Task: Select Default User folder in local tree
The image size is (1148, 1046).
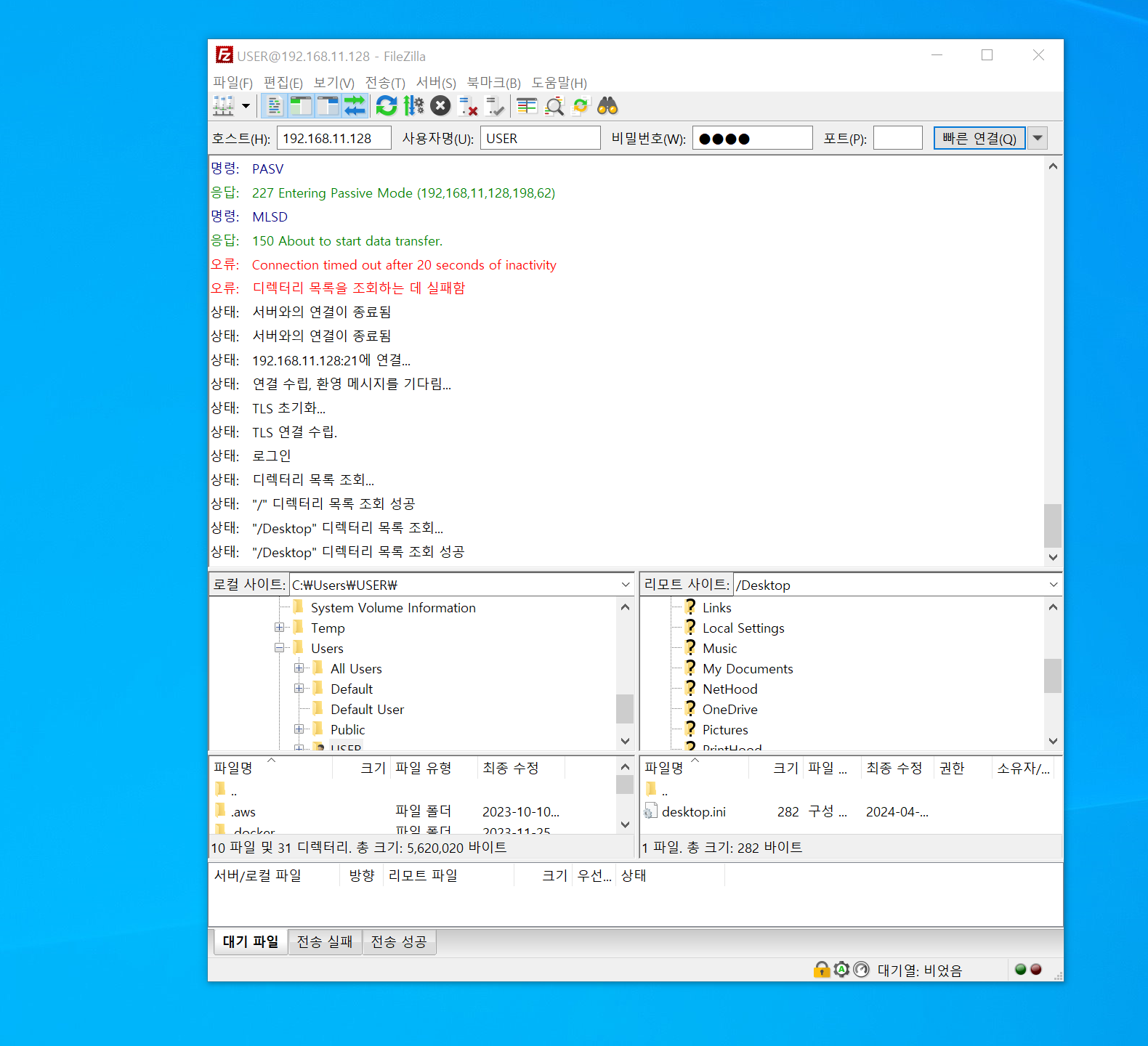Action: (367, 710)
